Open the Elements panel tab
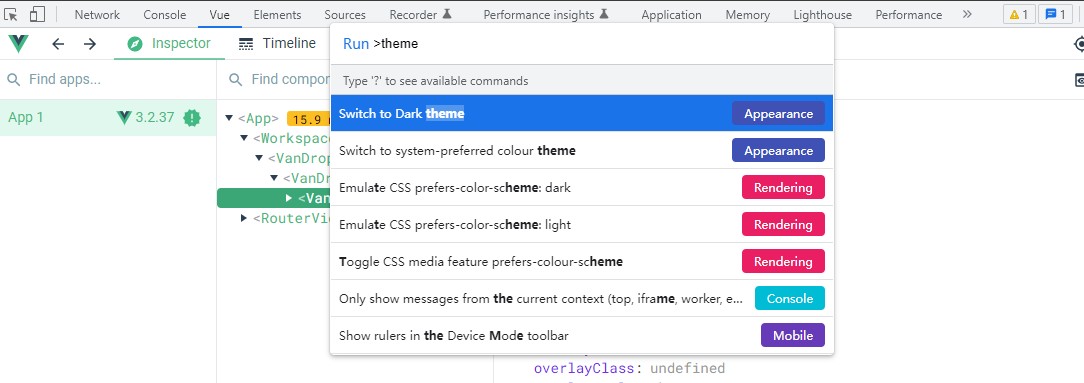1084x383 pixels. (277, 15)
